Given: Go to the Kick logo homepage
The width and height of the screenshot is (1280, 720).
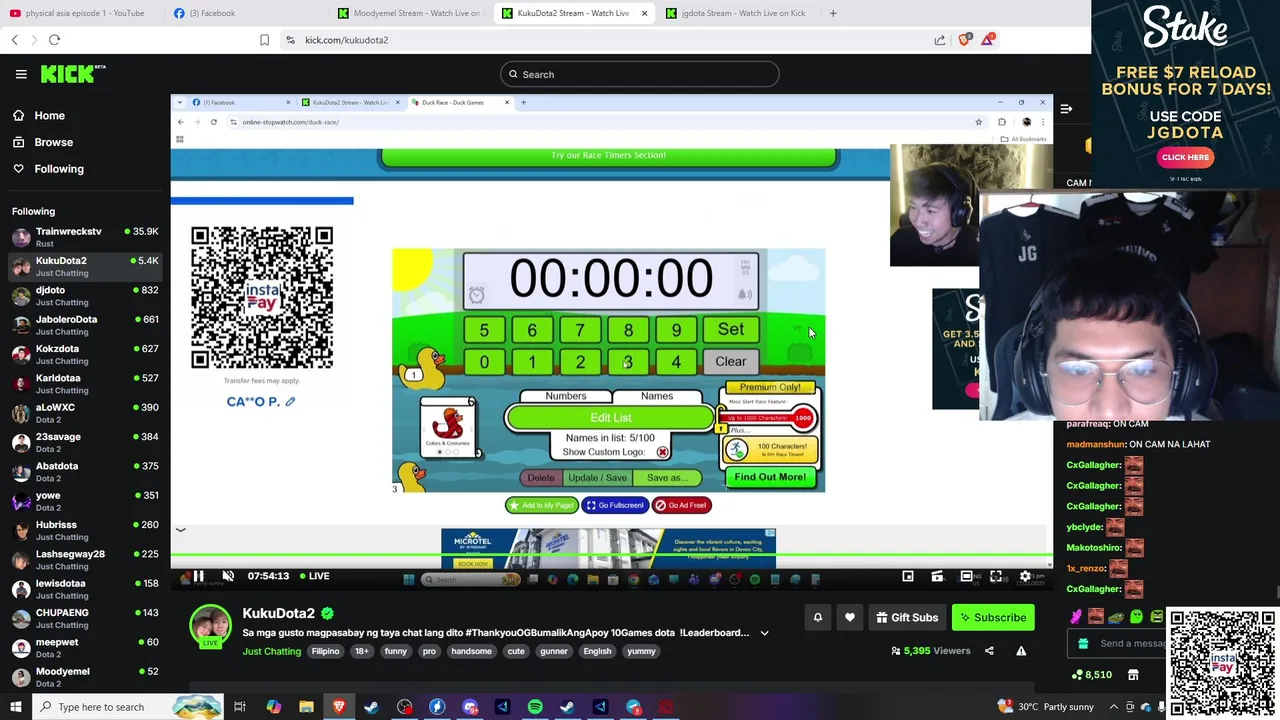Looking at the screenshot, I should tap(72, 74).
